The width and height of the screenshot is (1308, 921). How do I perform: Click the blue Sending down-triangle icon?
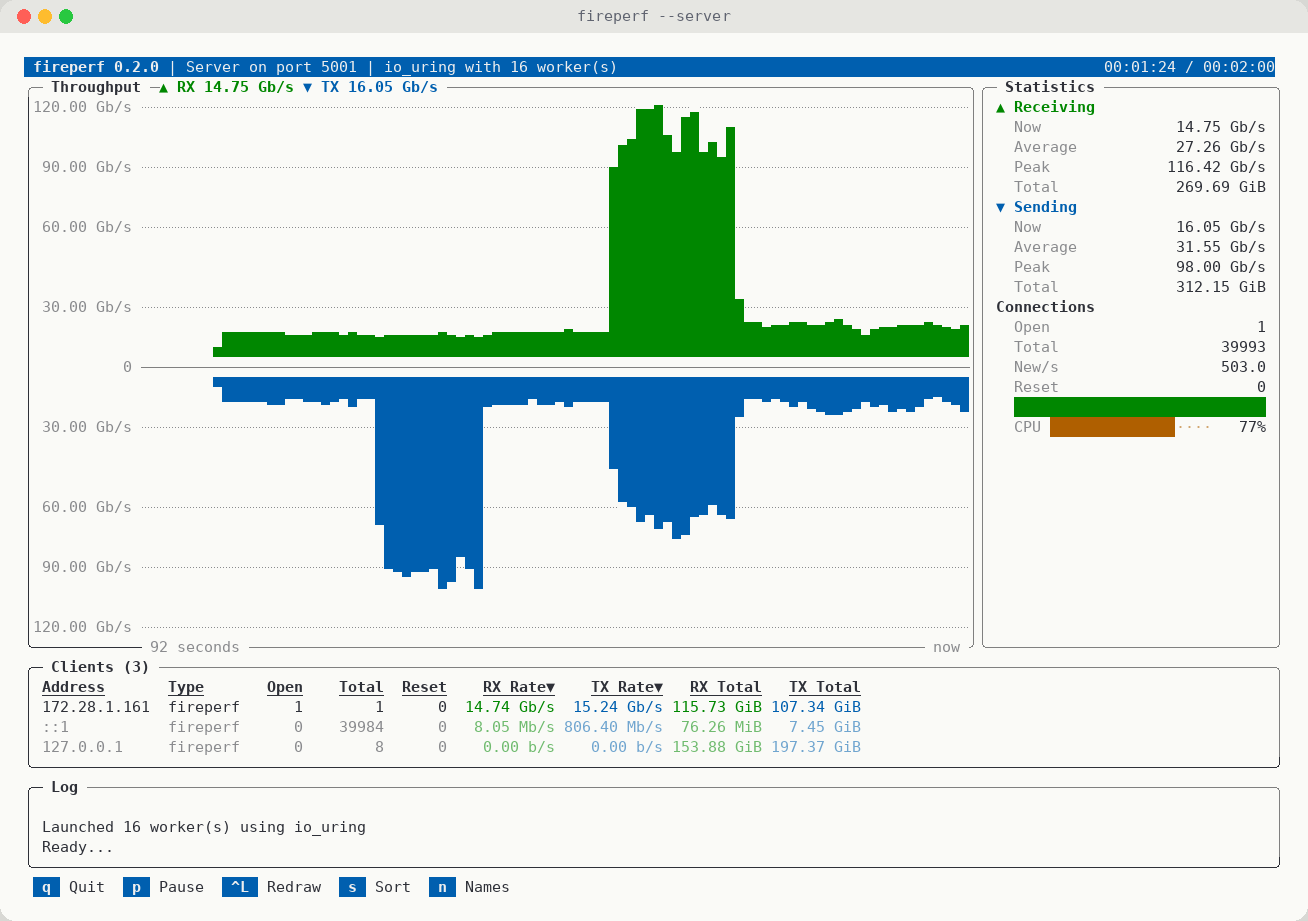1001,207
